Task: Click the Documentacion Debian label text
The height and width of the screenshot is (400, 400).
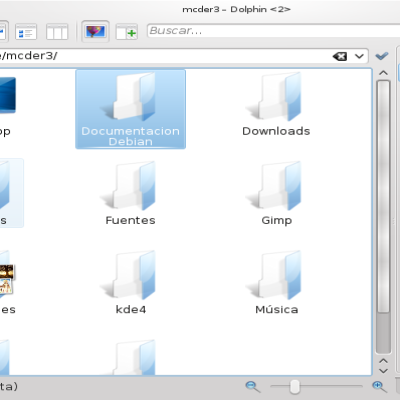Action: click(x=131, y=136)
